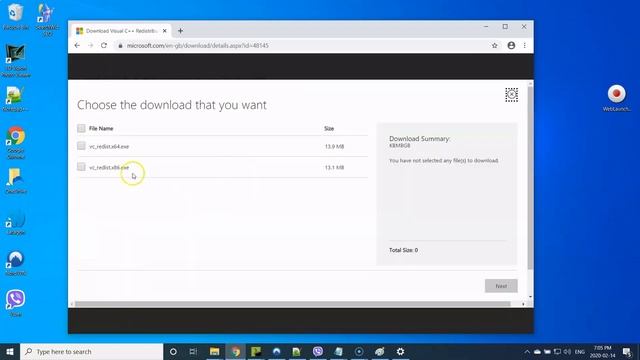Click the Download Summary heading
Image resolution: width=640 pixels, height=360 pixels.
pyautogui.click(x=420, y=139)
